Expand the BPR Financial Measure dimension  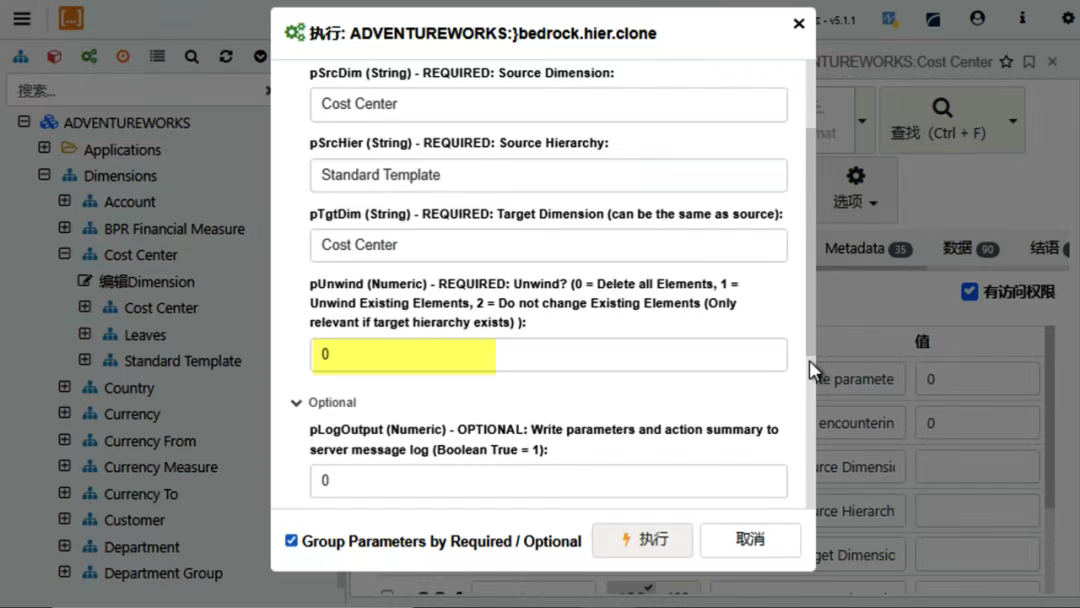click(64, 227)
